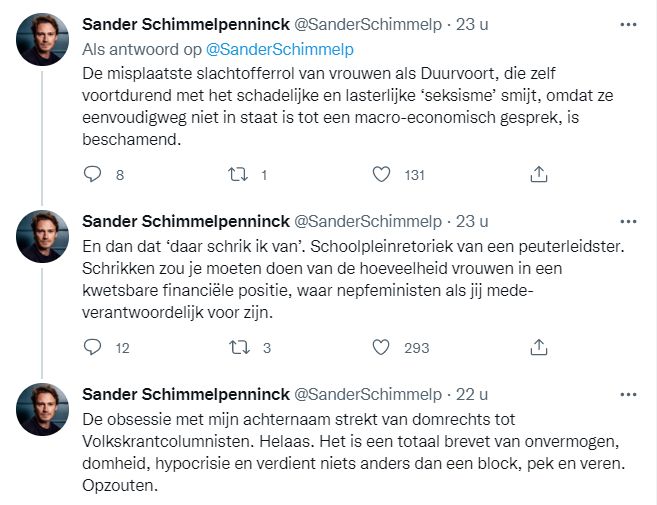
Task: Open the third tweet's profile avatar
Action: pyautogui.click(x=43, y=409)
